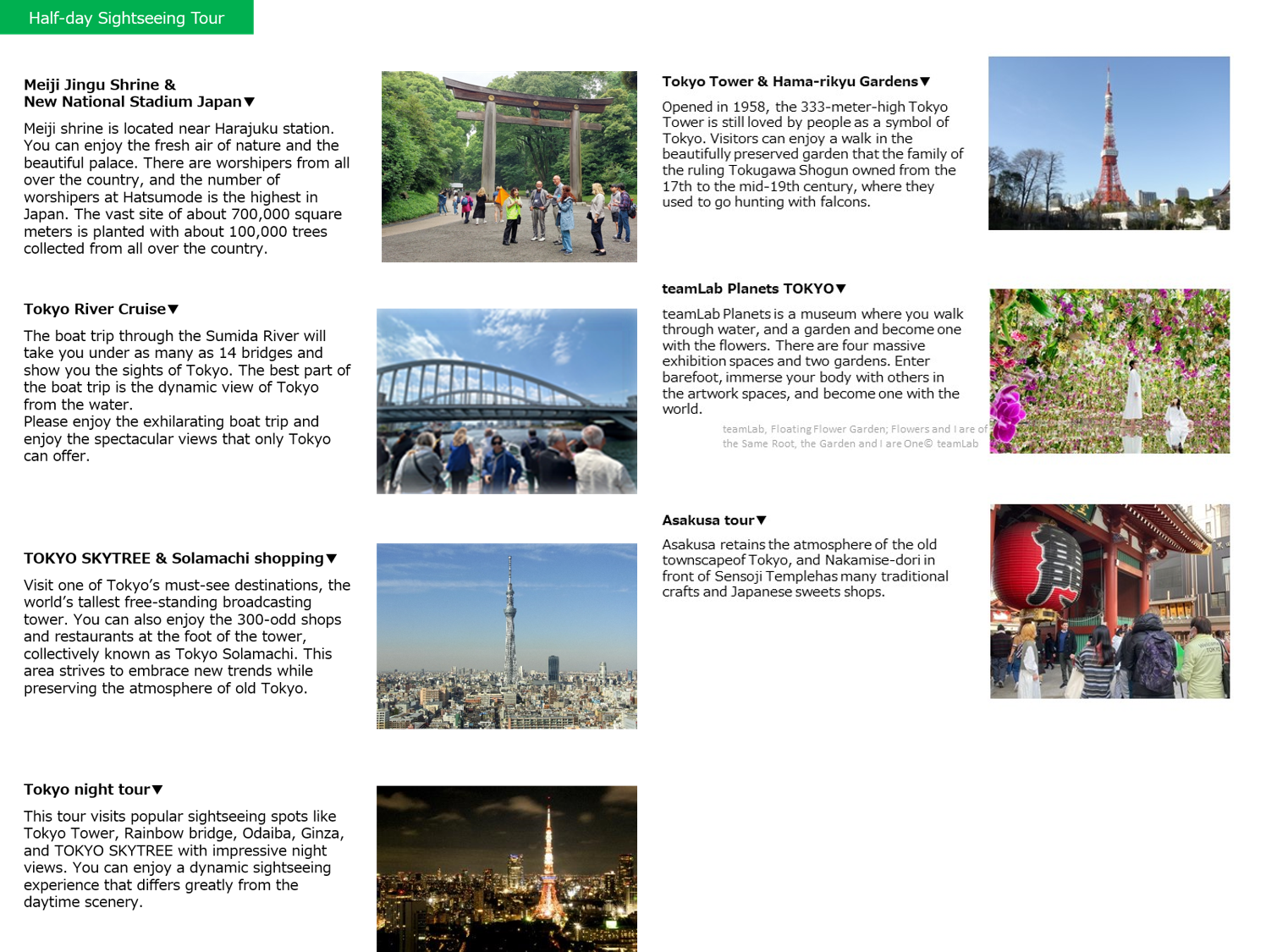This screenshot has width=1277, height=952.
Task: Click 'Please enjoy the exhilarating boat trip' line
Action: click(171, 421)
